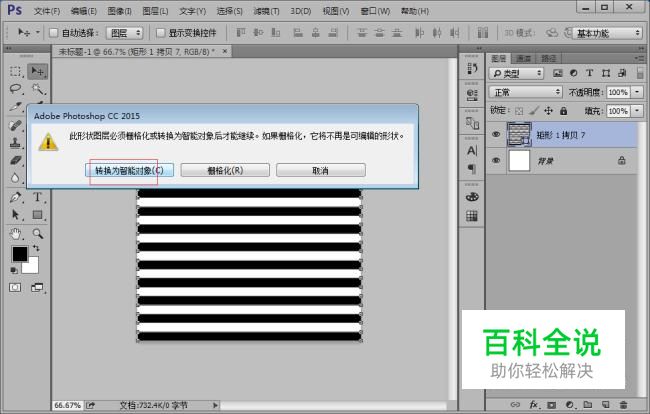Expand the fill 填充 slider arrow
Viewport: 650px width, 414px height.
pos(637,111)
